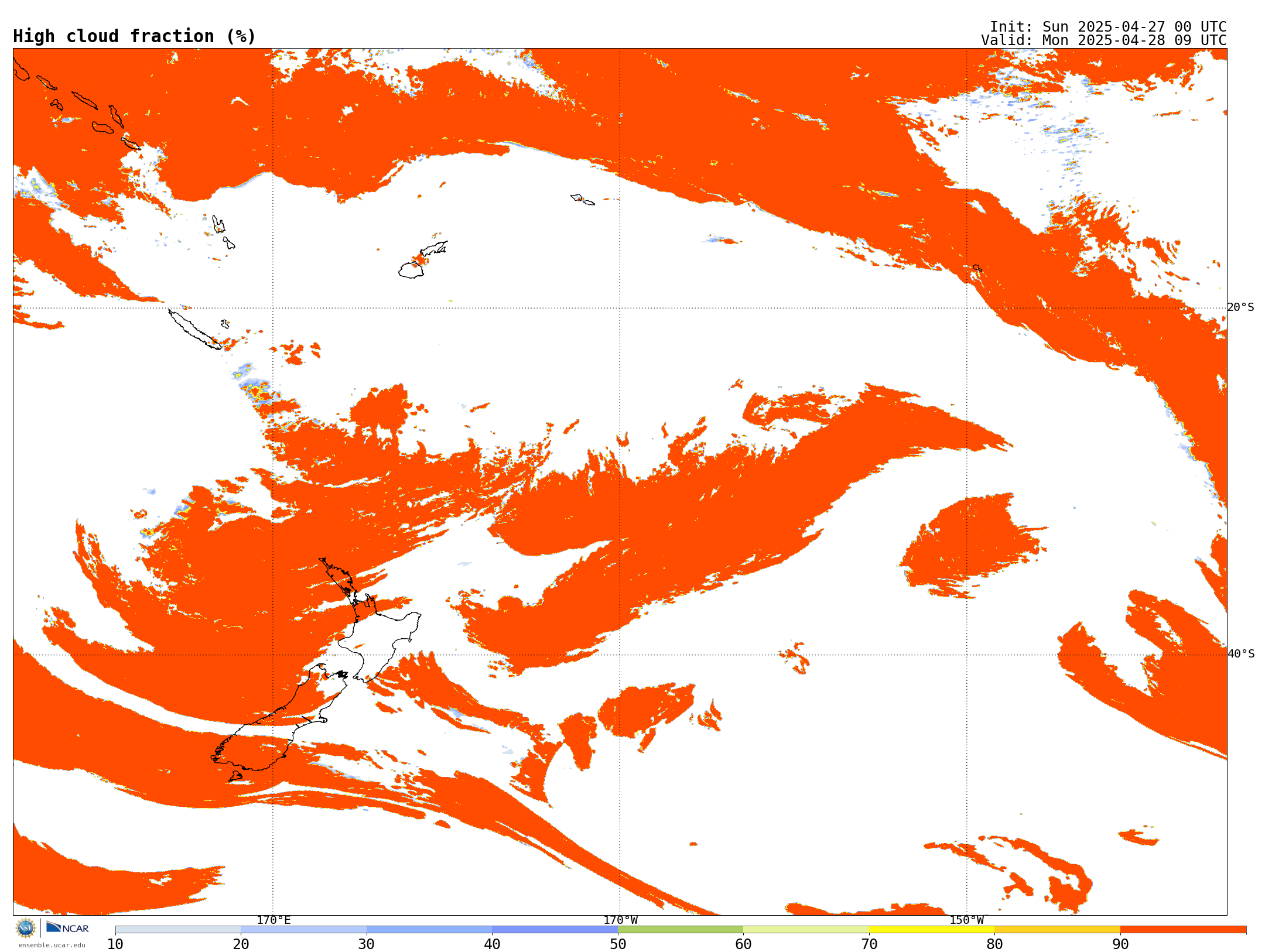This screenshot has height=952, width=1265.
Task: Click the green 50-60 colorbar segment
Action: [x=681, y=930]
